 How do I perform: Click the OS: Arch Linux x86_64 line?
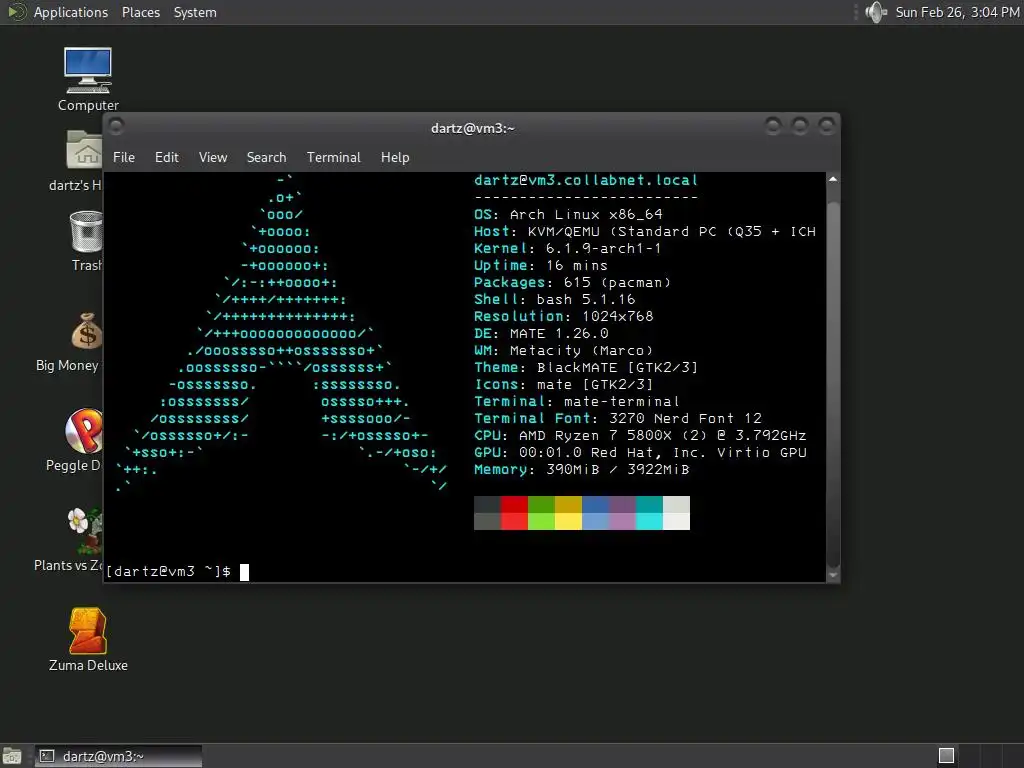(568, 214)
